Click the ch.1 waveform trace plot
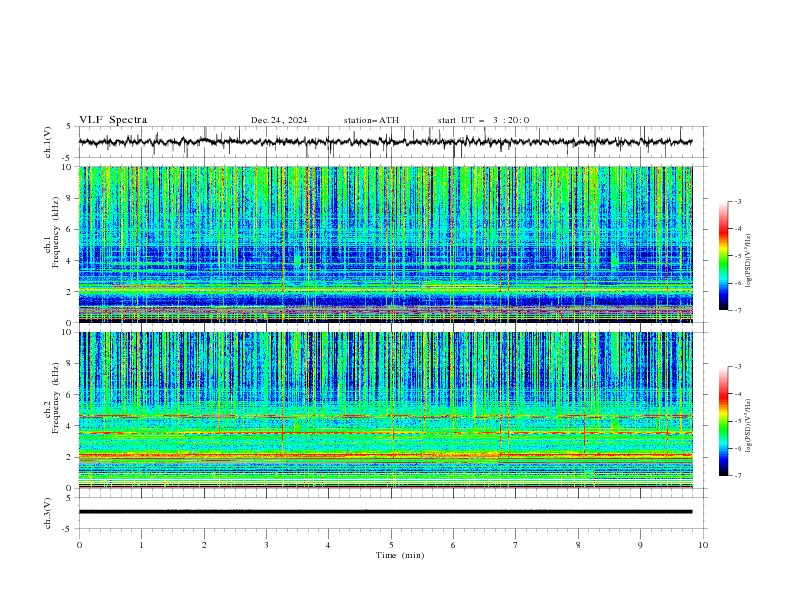Viewport: 792px width, 612px height. [x=385, y=142]
